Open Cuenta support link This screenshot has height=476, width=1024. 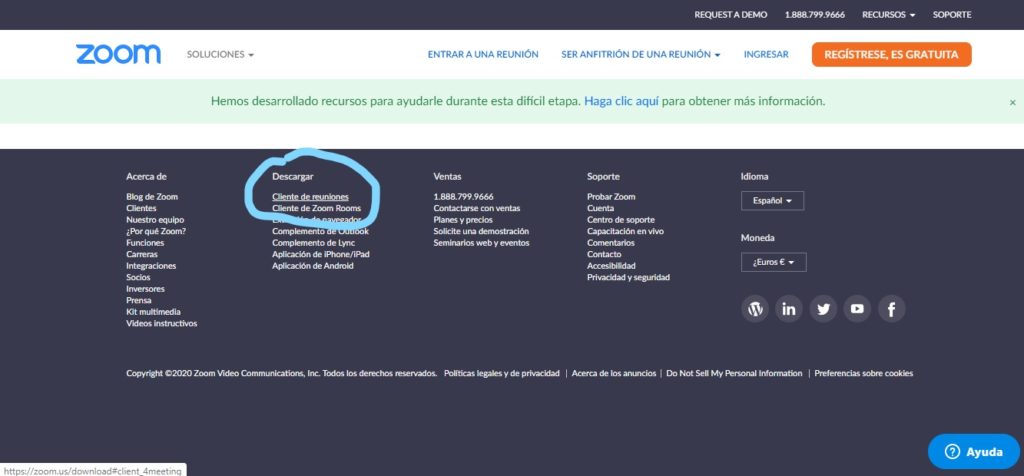(600, 208)
